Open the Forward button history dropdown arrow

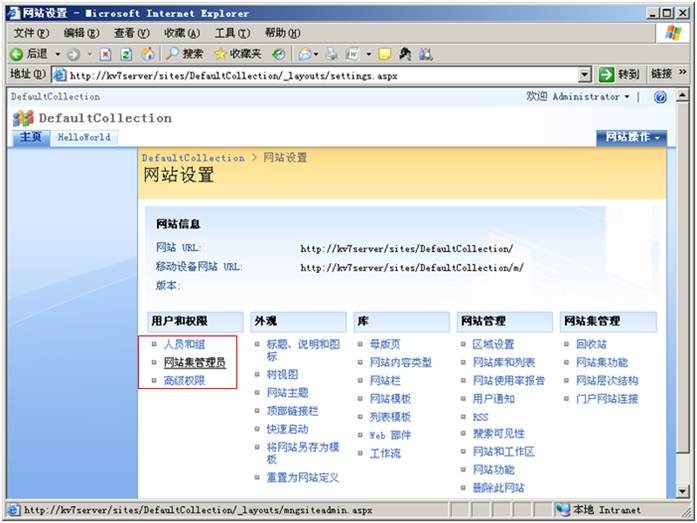coord(90,54)
